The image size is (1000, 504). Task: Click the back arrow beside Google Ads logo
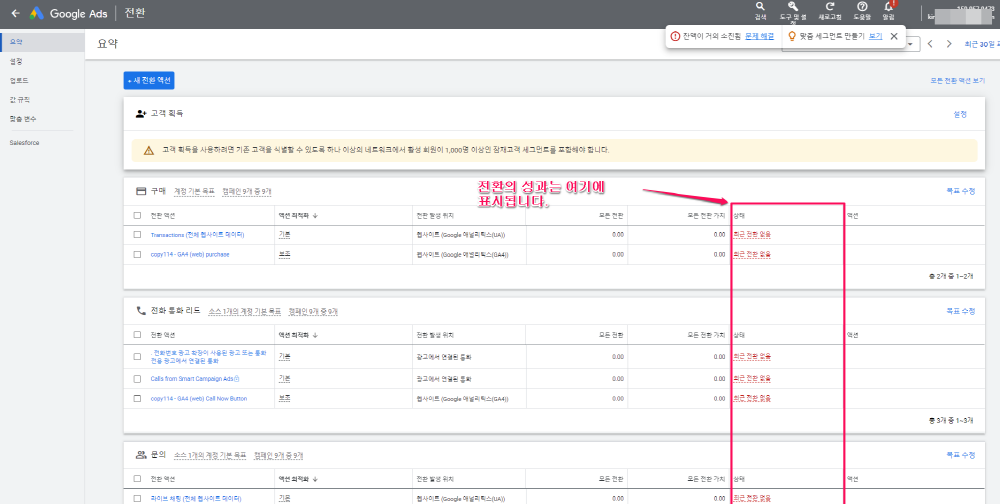tap(14, 13)
